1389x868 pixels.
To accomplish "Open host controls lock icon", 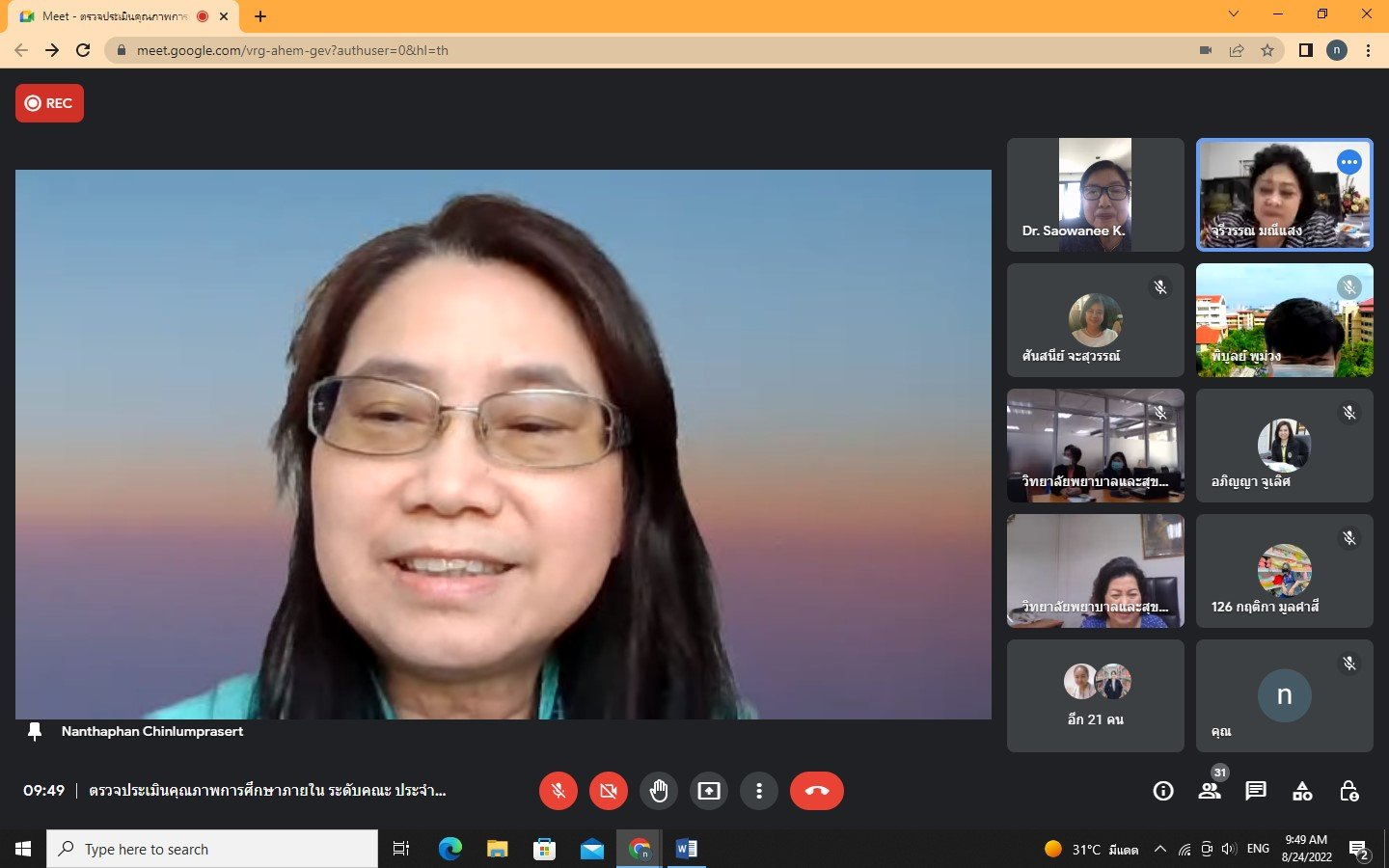I will [x=1348, y=791].
